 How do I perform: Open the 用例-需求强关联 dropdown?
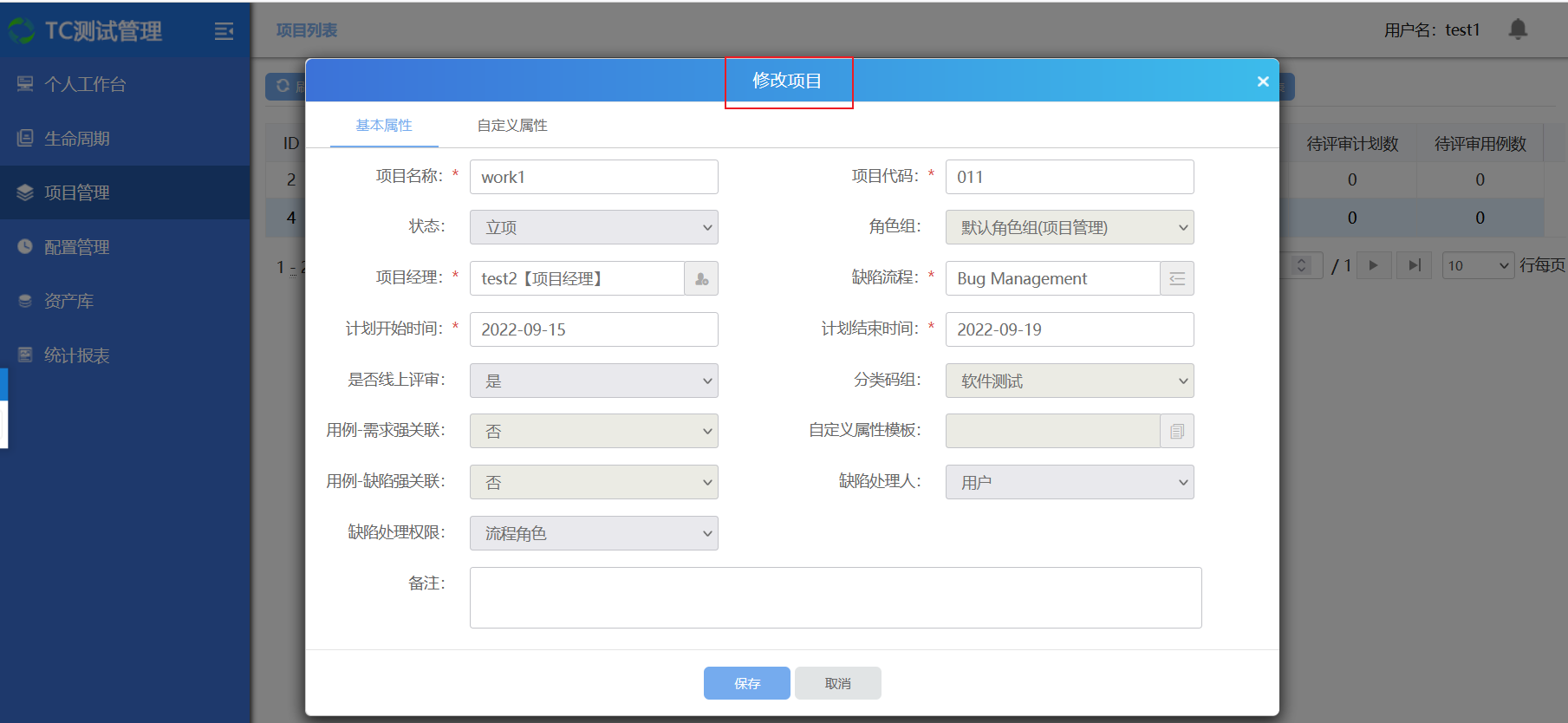pos(594,431)
